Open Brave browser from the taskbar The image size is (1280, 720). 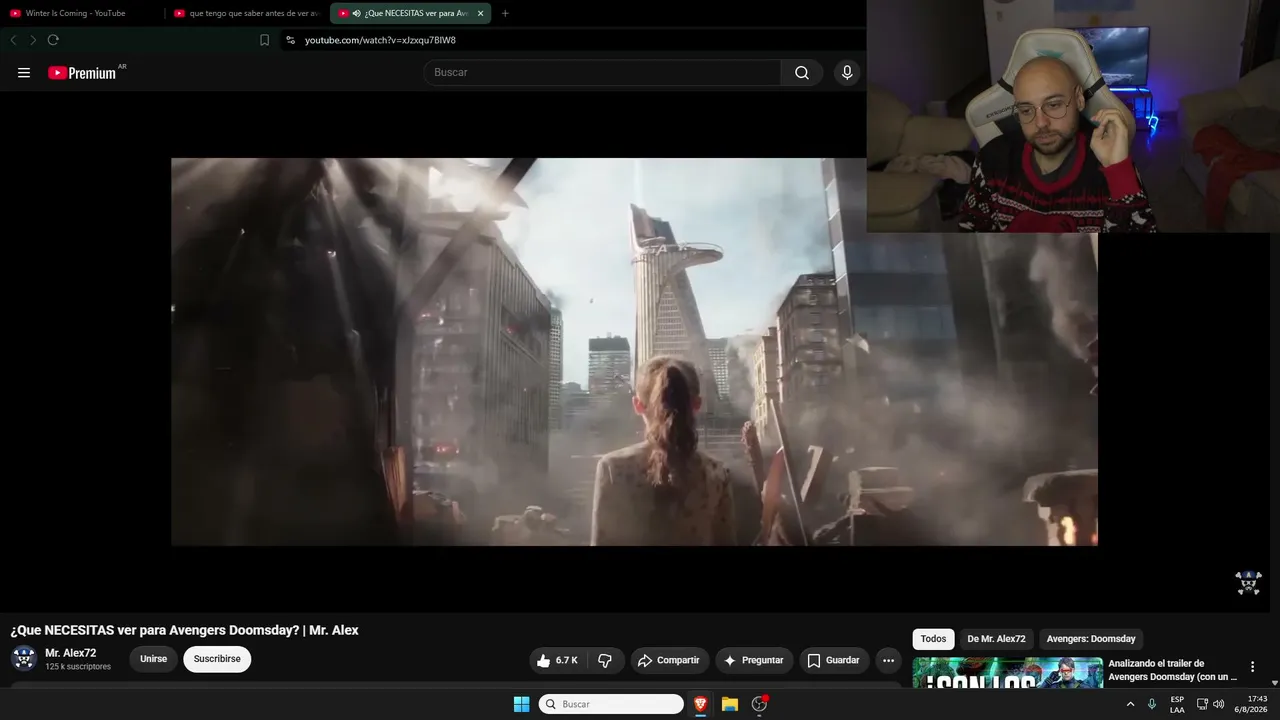tap(701, 704)
